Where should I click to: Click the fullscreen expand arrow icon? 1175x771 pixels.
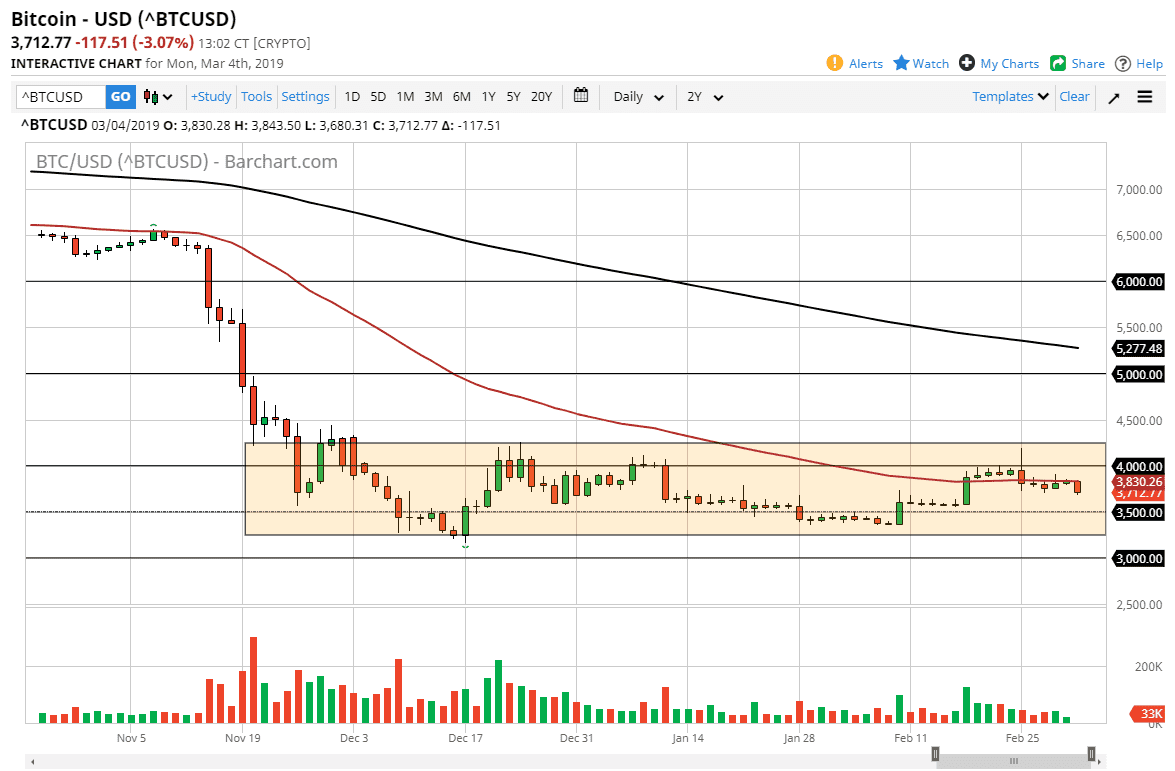pyautogui.click(x=1113, y=96)
